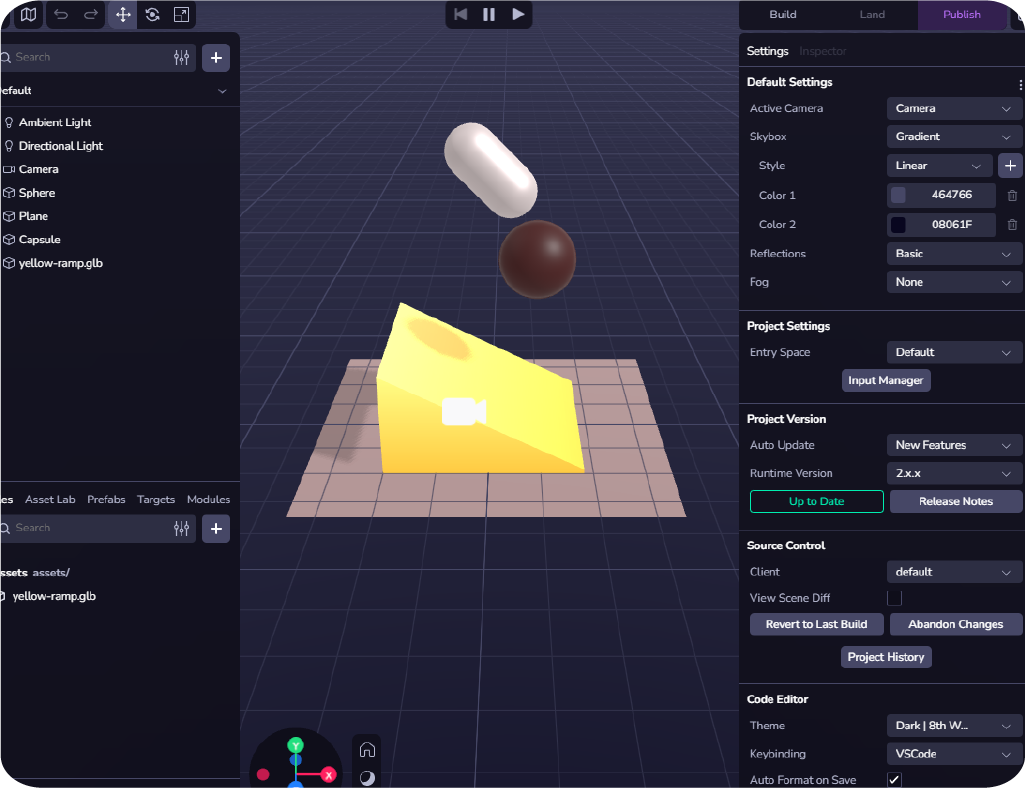The image size is (1025, 788).
Task: Click the hierarchy filter sliders icon
Action: [x=181, y=58]
